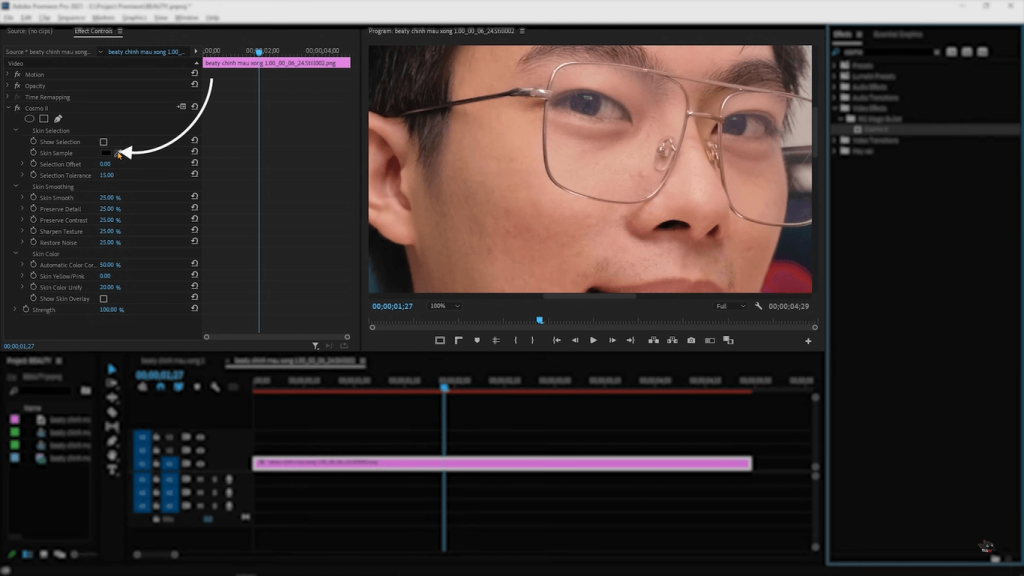Open Program monitor settings wrench icon
The height and width of the screenshot is (576, 1024).
coord(756,307)
